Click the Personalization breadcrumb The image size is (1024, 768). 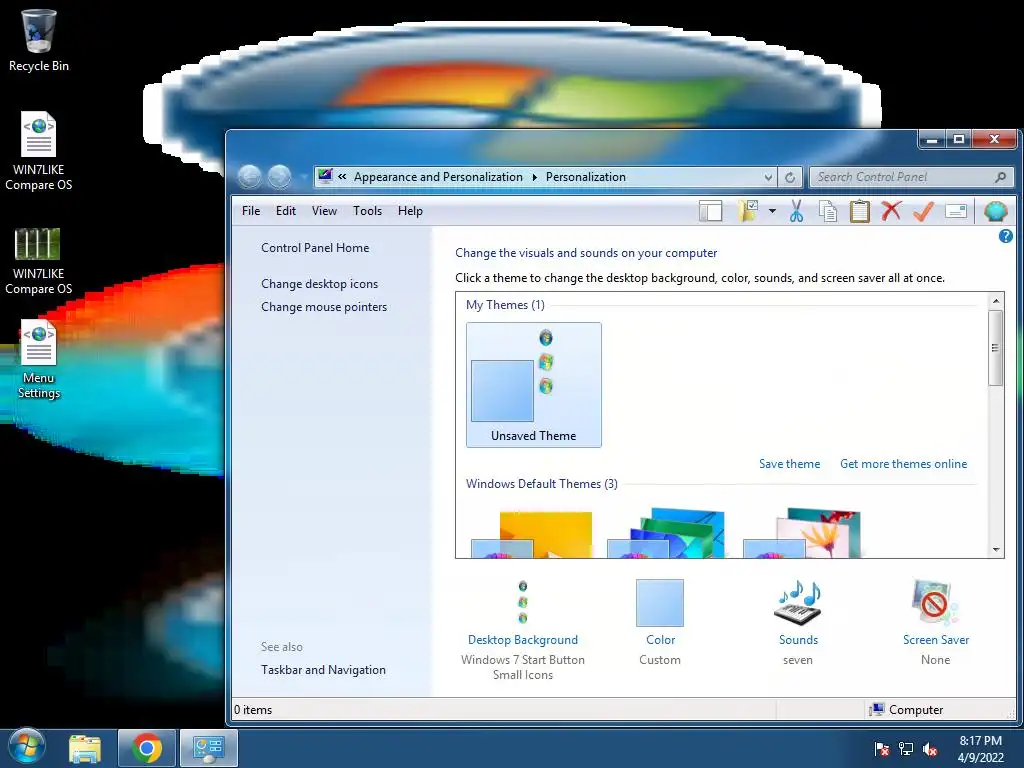586,177
